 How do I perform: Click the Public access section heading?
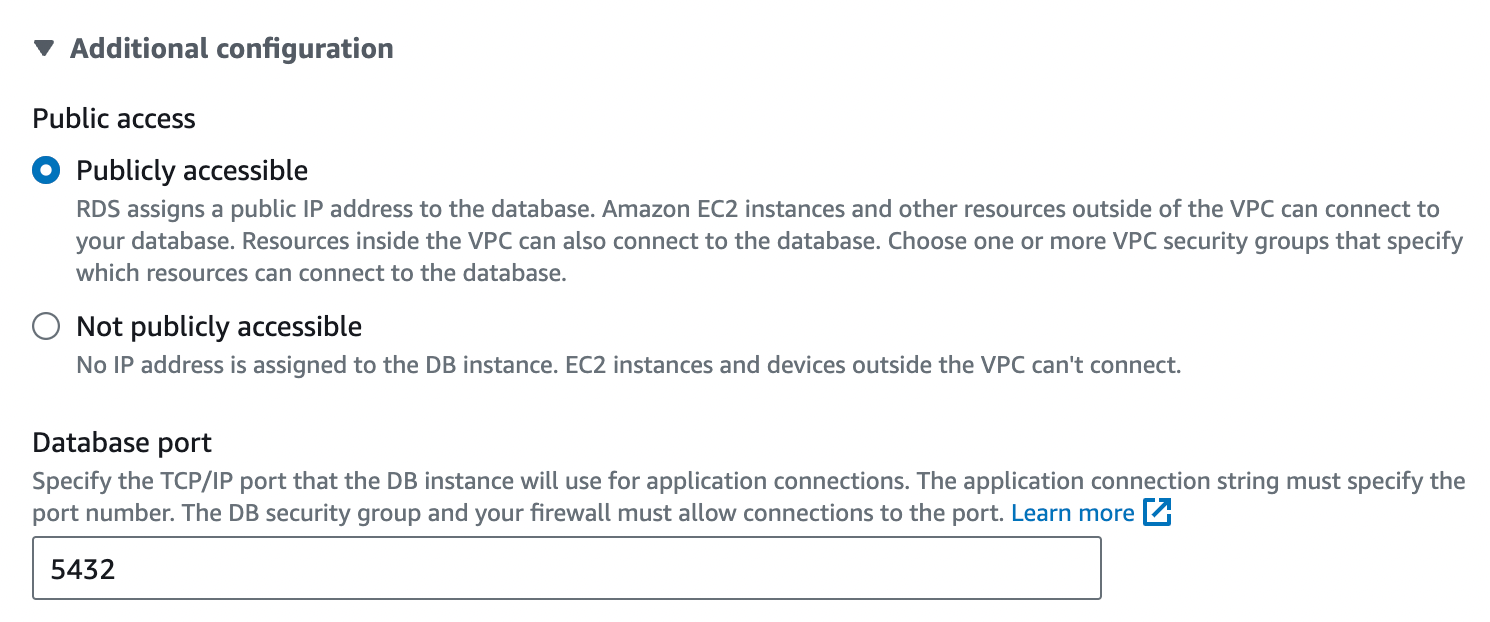click(x=114, y=119)
